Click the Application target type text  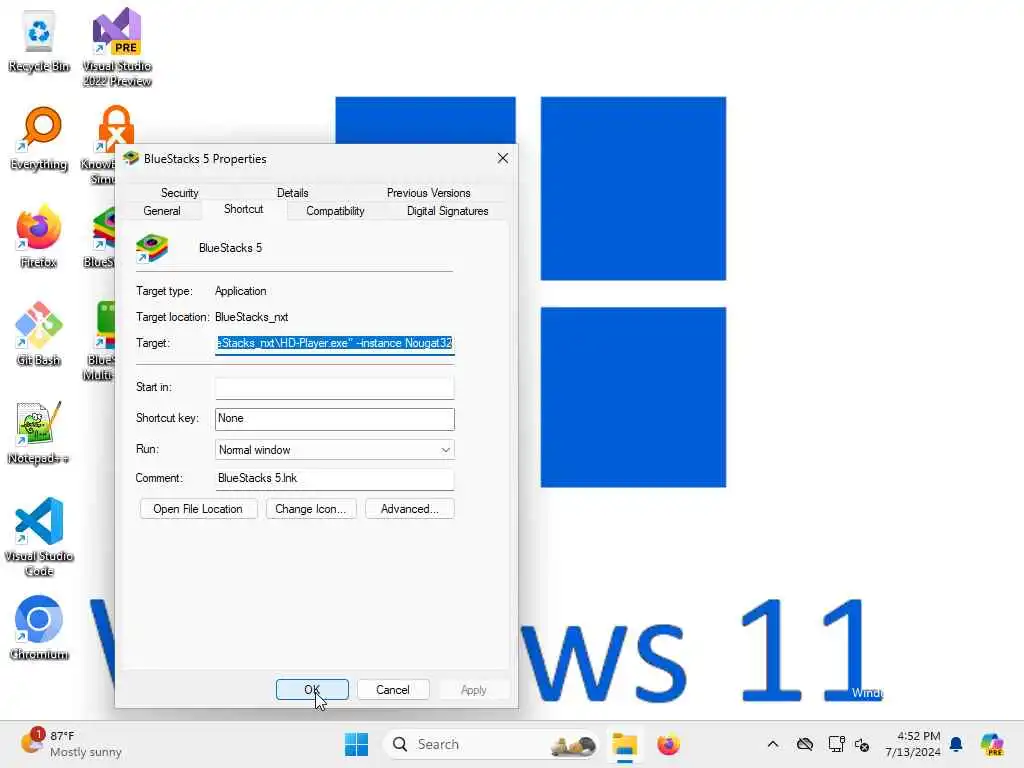click(x=240, y=291)
